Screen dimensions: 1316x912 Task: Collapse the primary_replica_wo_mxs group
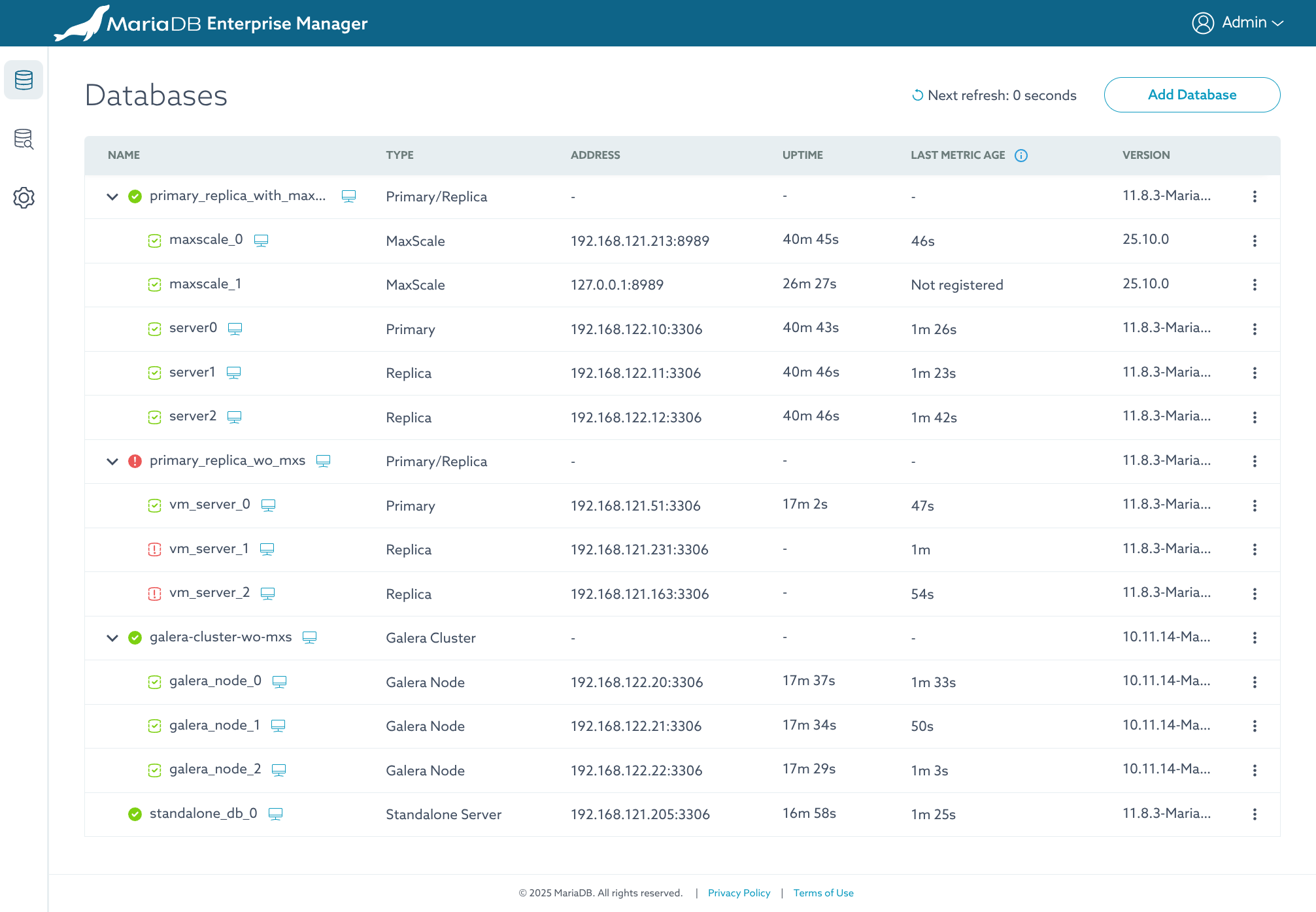point(112,462)
